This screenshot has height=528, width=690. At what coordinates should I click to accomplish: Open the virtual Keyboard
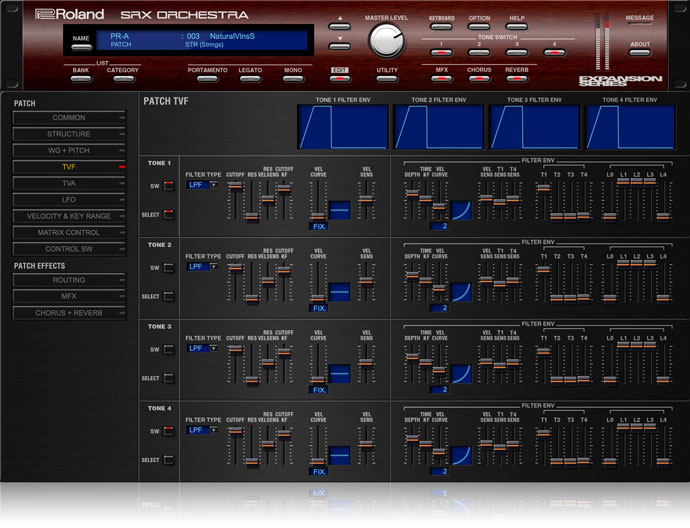point(441,27)
